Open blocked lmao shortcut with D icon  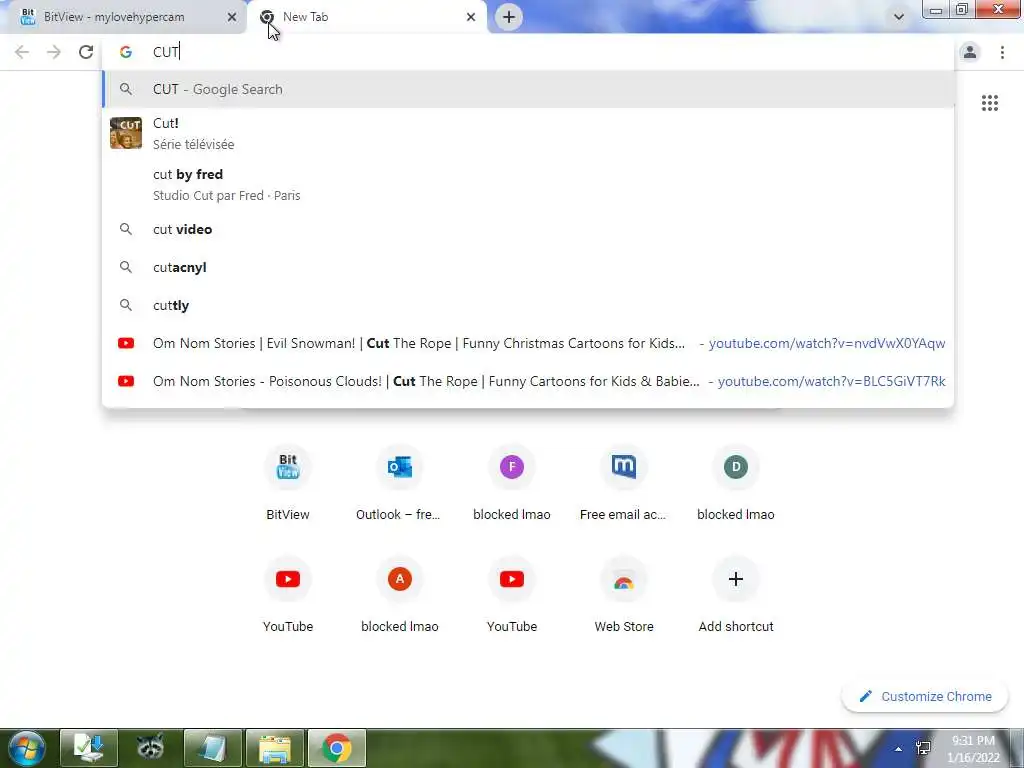736,482
